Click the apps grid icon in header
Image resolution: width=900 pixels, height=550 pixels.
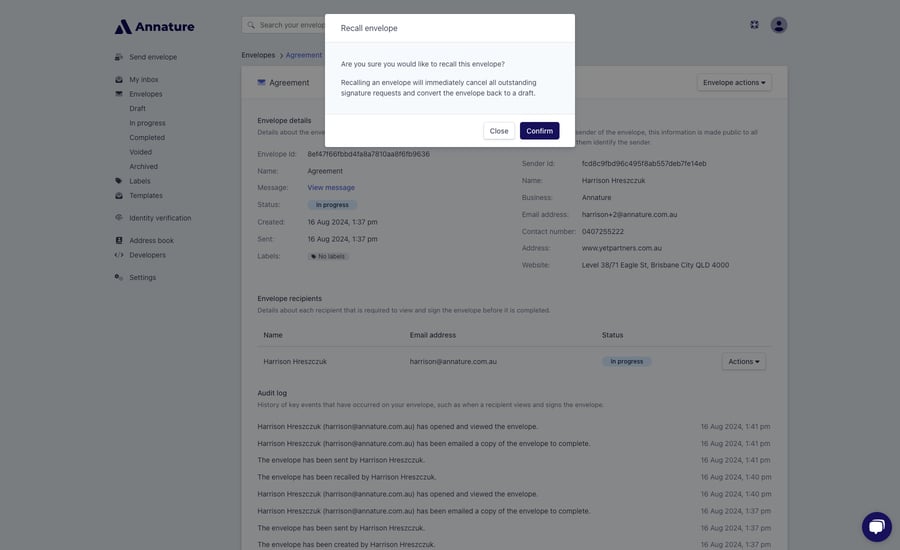pyautogui.click(x=754, y=25)
